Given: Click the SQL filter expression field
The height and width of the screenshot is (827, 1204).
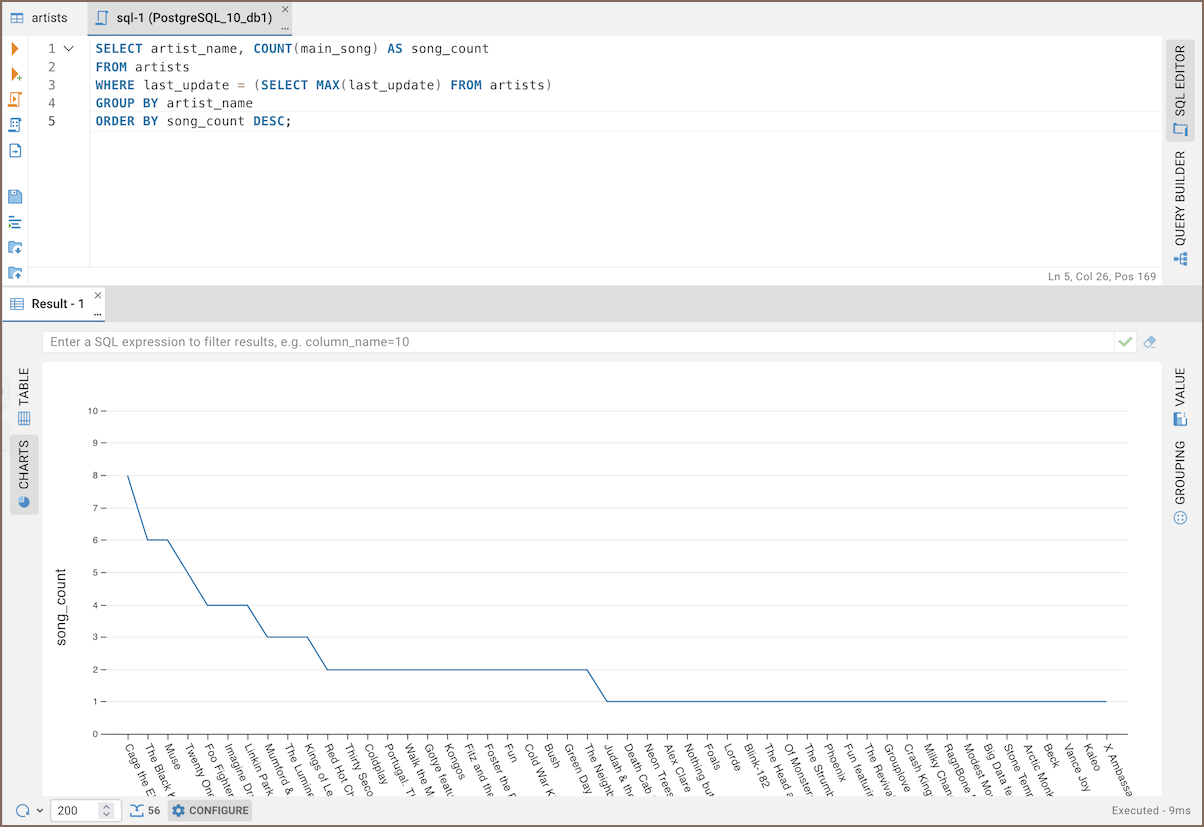Looking at the screenshot, I should click(x=577, y=342).
